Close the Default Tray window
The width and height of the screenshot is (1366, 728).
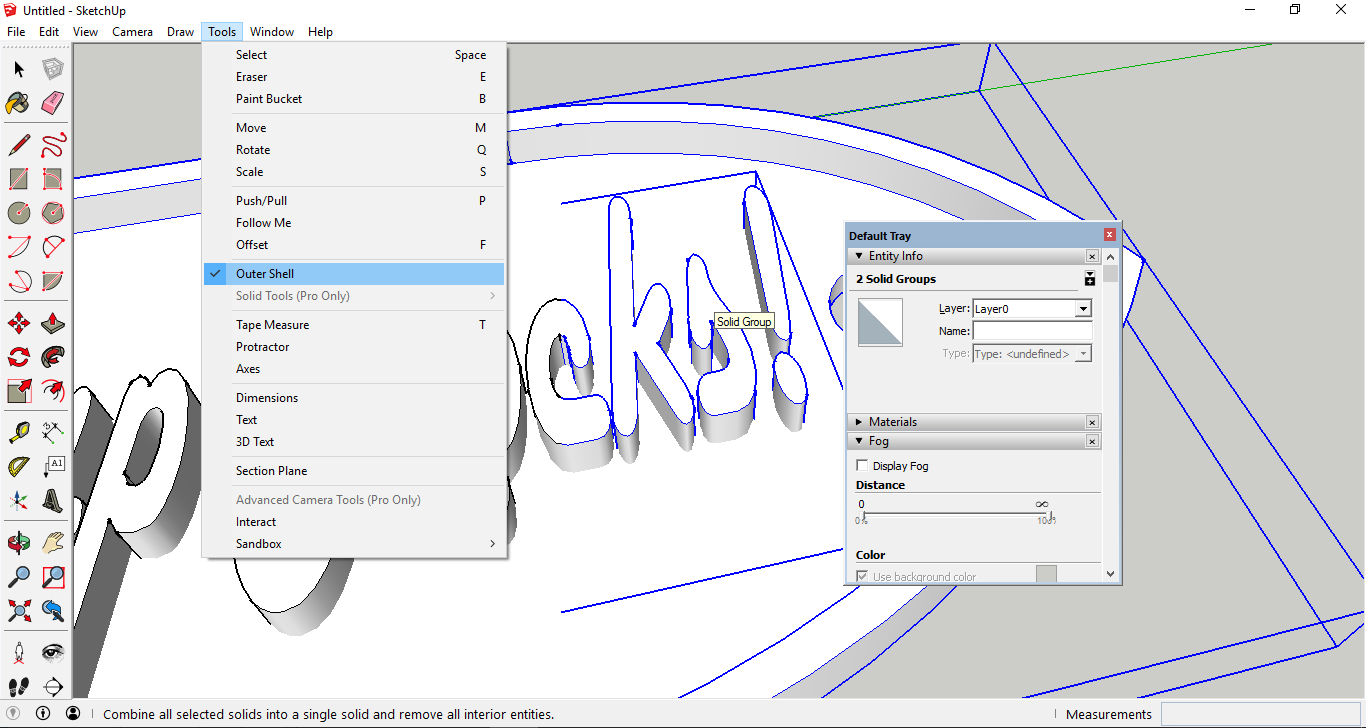point(1109,235)
